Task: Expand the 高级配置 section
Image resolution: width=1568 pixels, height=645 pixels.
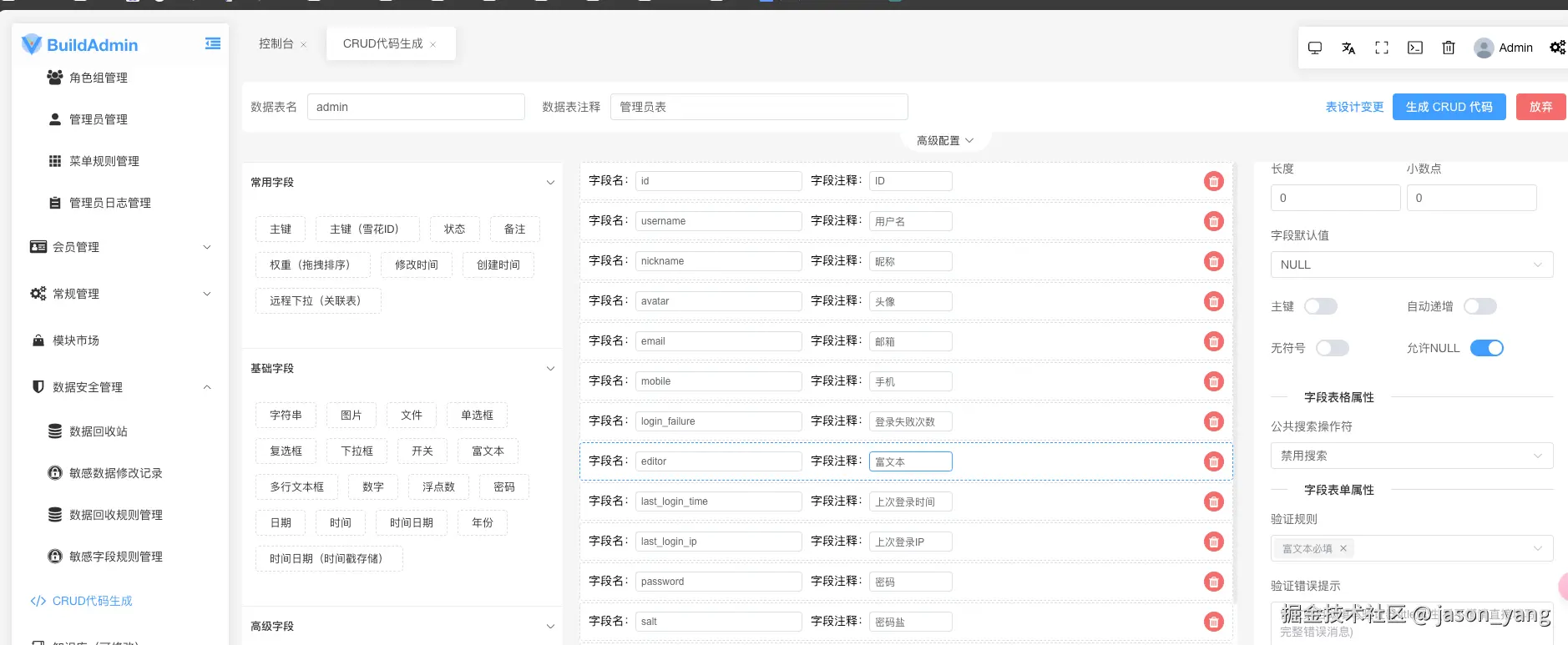Action: 945,140
